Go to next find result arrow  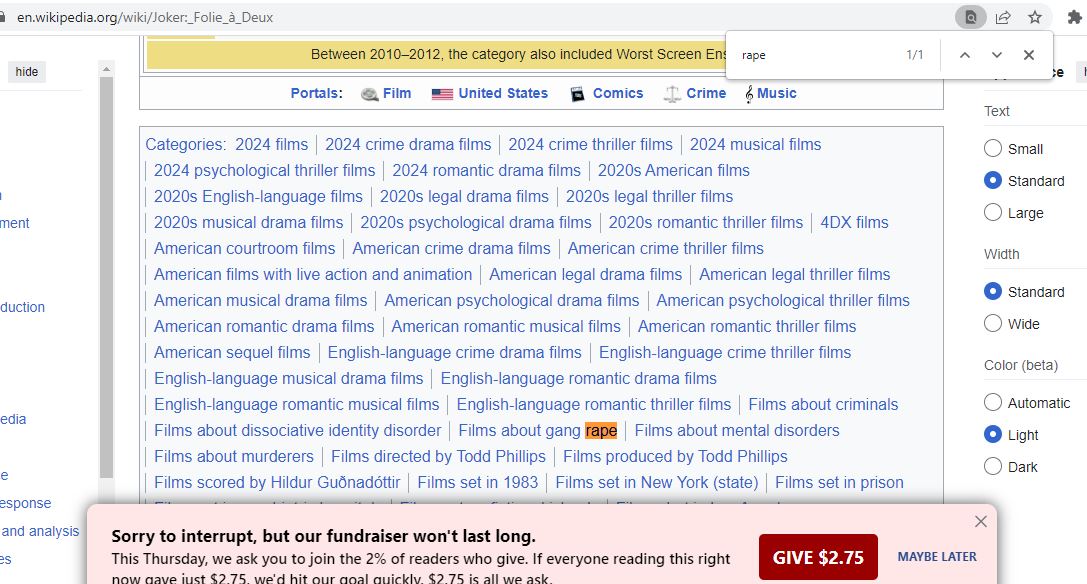click(997, 55)
